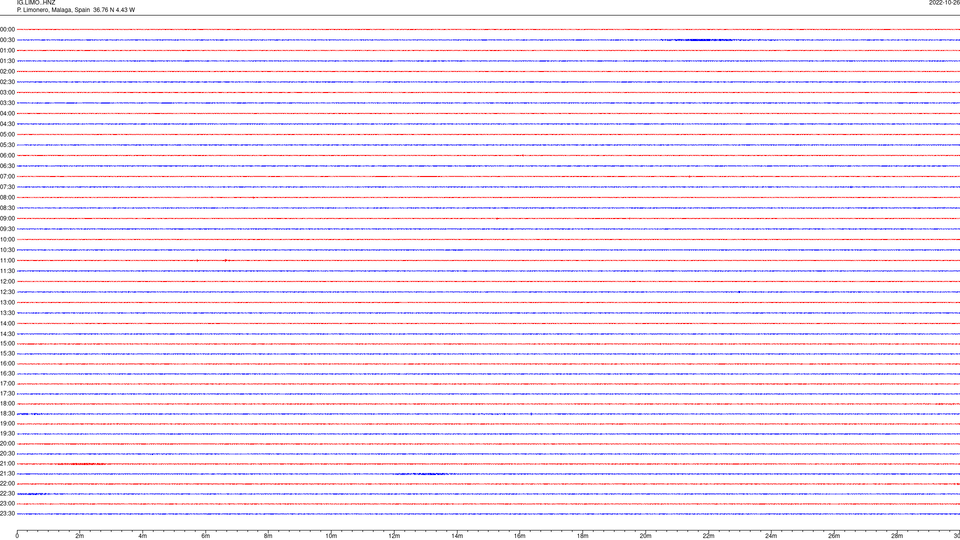Click the '09:30' trace time label
The image size is (960, 540).
7,230
